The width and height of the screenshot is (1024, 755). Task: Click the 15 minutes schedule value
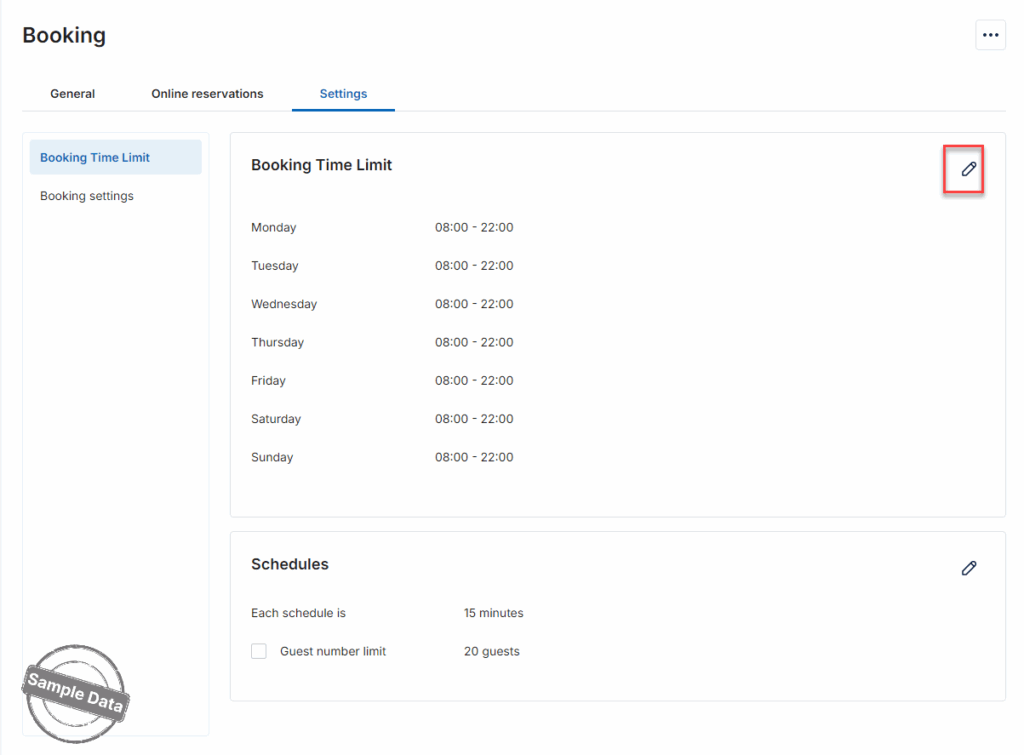[x=493, y=613]
